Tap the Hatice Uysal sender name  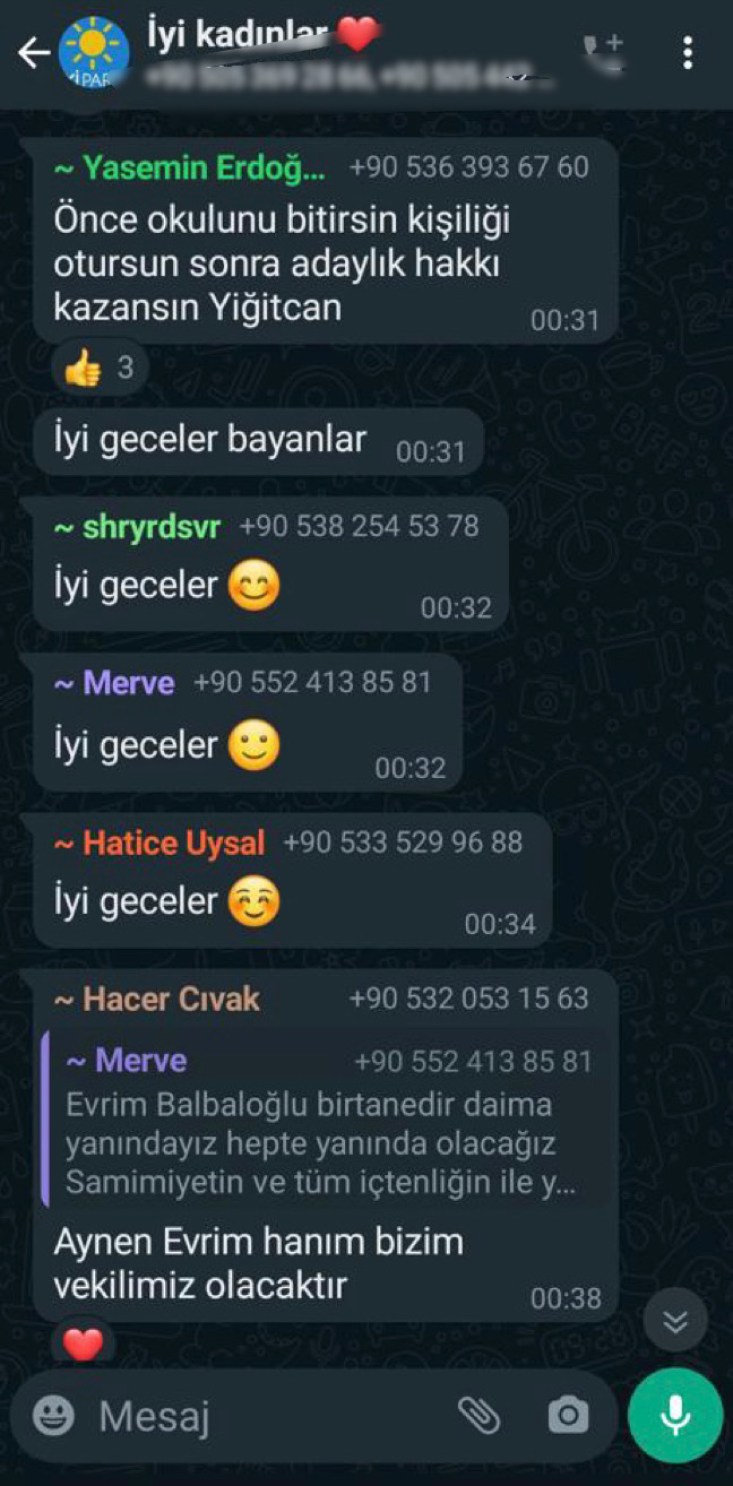tap(160, 842)
